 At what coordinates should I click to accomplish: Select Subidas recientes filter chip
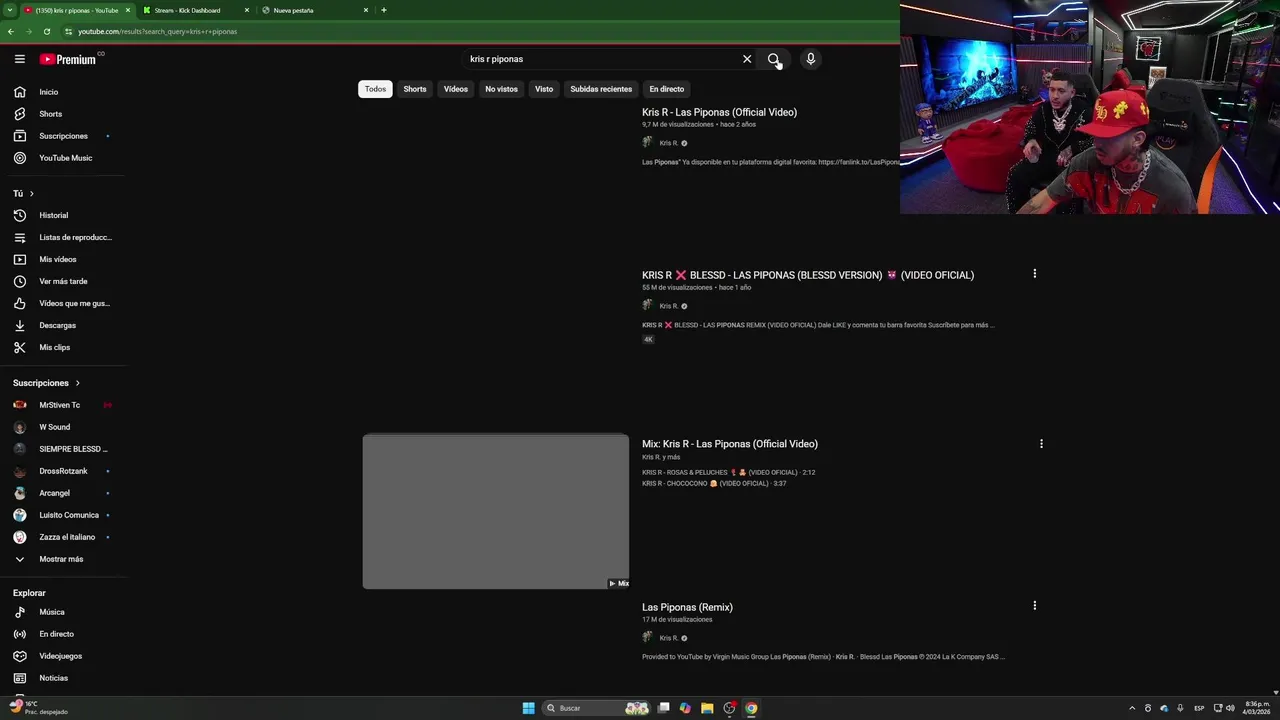click(x=601, y=89)
